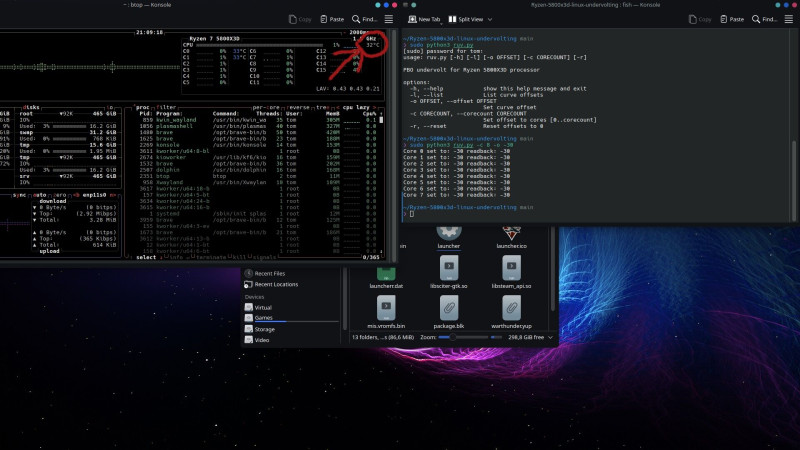This screenshot has height=450, width=800.
Task: Click Find in the btop Konsole toolbar
Action: 364,19
